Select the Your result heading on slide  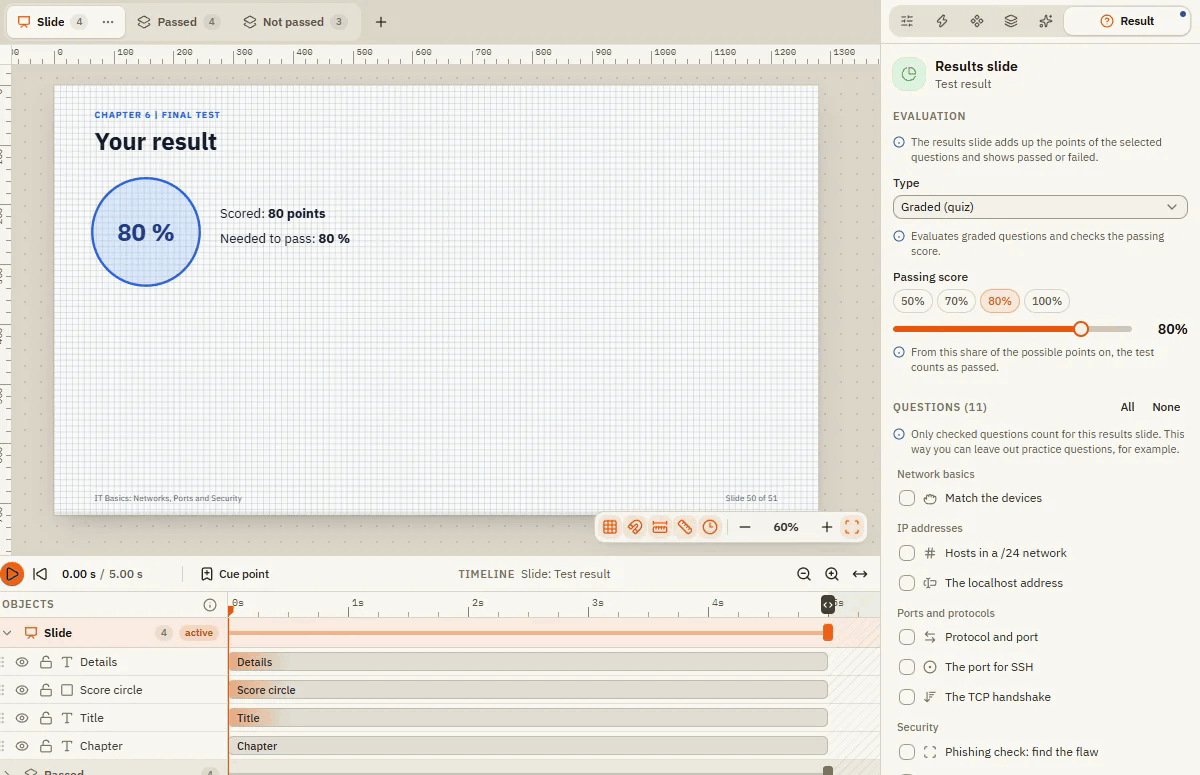[156, 142]
